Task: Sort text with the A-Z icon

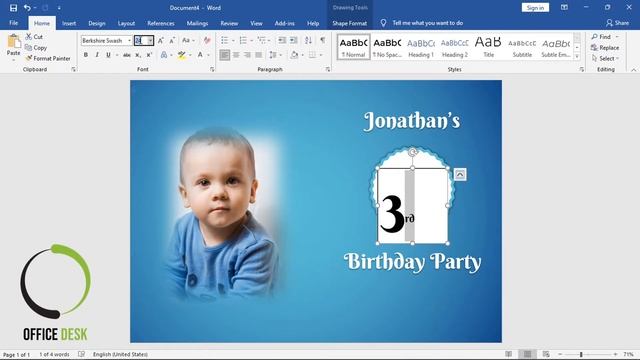Action: [309, 40]
